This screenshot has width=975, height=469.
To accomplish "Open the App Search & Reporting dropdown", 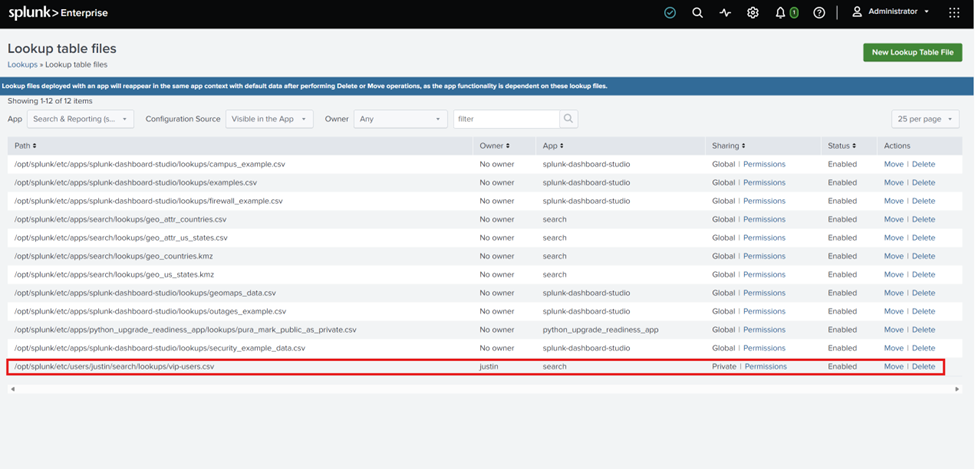I will click(80, 119).
